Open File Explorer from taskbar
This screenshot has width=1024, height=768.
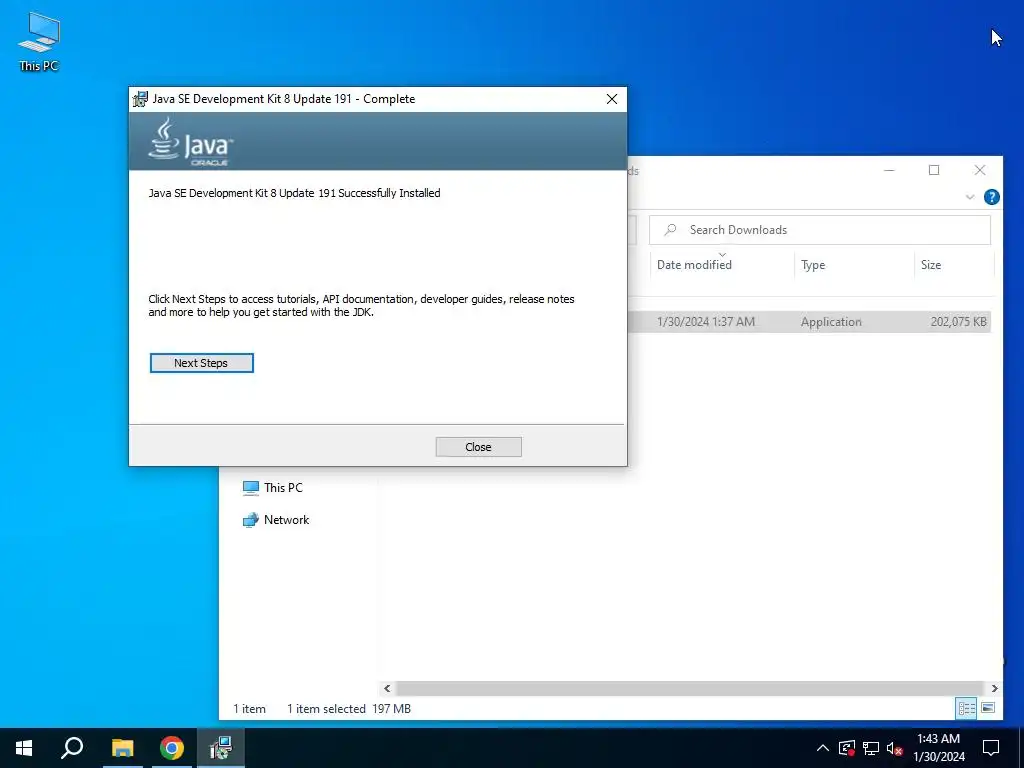pyautogui.click(x=122, y=748)
